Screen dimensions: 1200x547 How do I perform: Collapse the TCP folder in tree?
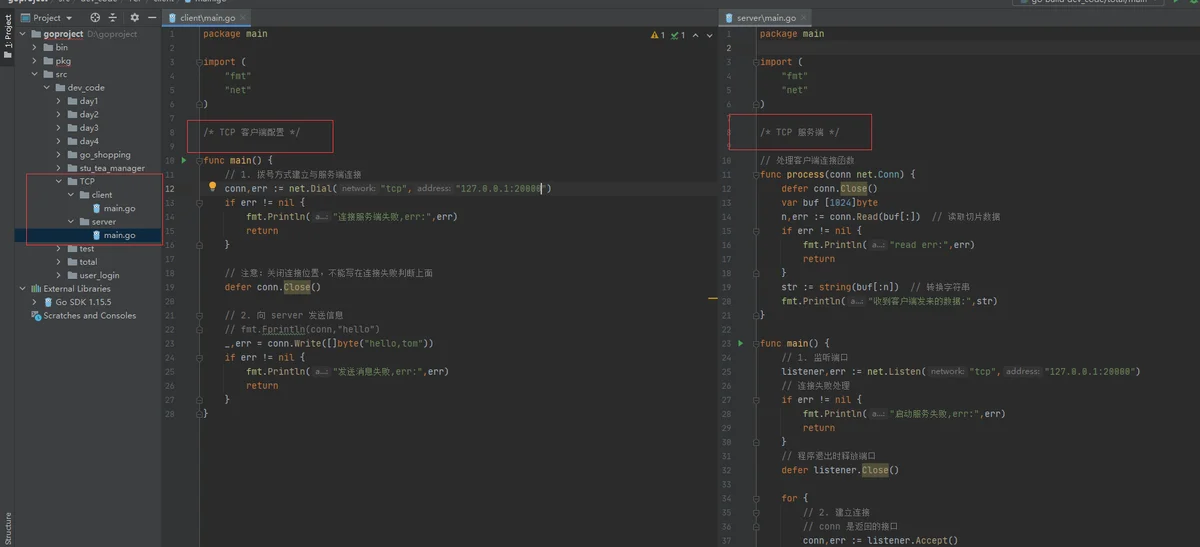[59, 181]
